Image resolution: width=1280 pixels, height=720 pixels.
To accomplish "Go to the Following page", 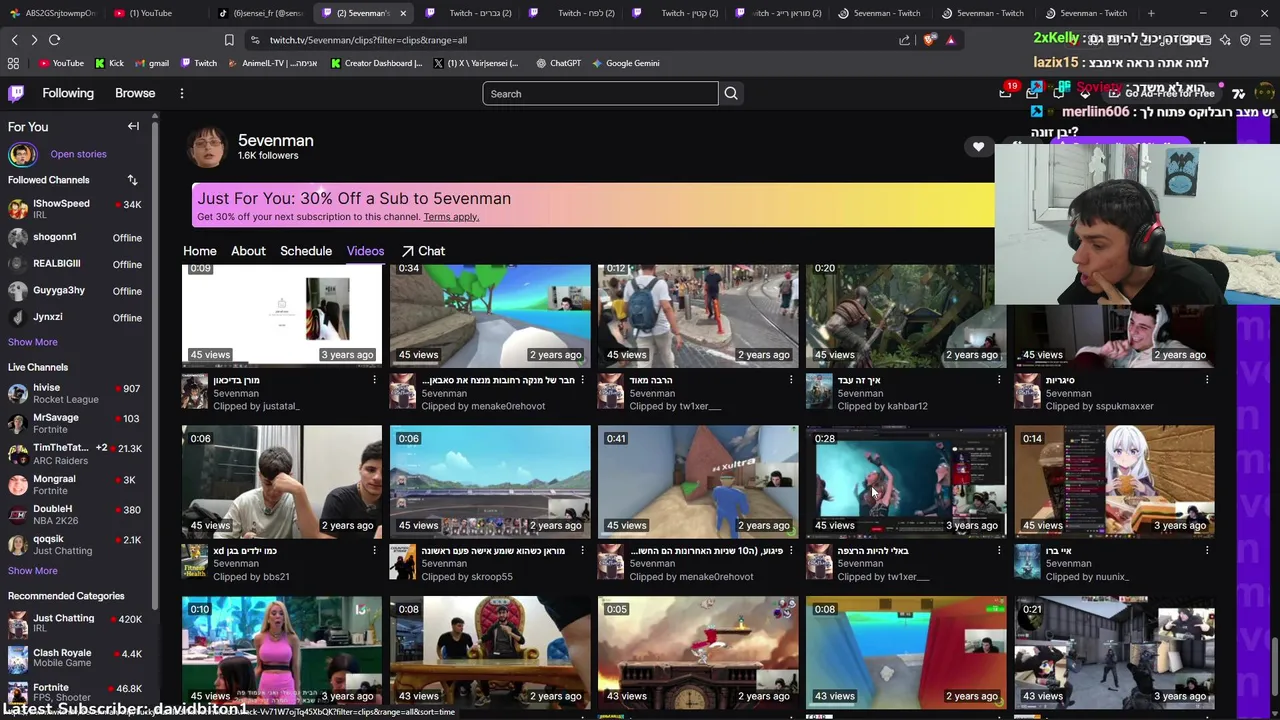I will point(68,93).
